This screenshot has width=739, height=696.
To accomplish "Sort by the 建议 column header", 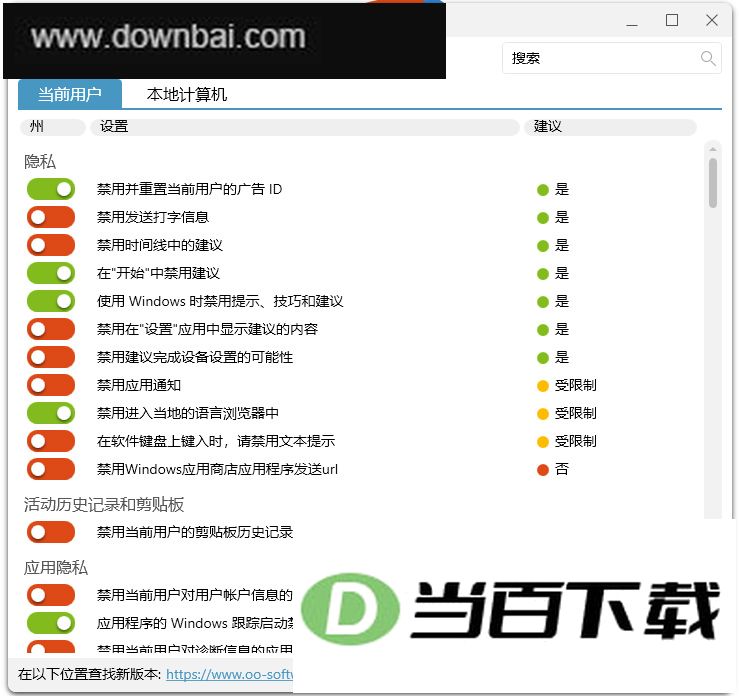I will (610, 126).
